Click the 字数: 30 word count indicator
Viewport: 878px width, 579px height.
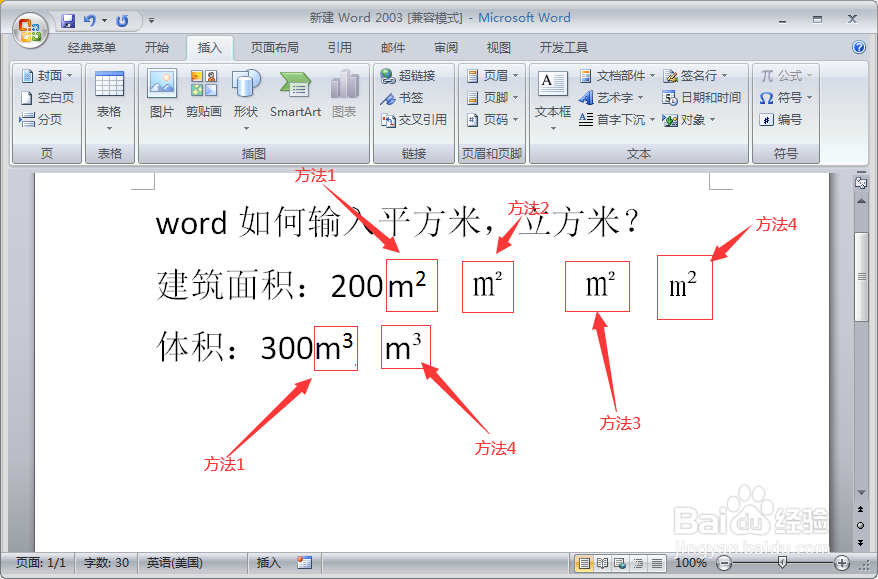(x=104, y=563)
